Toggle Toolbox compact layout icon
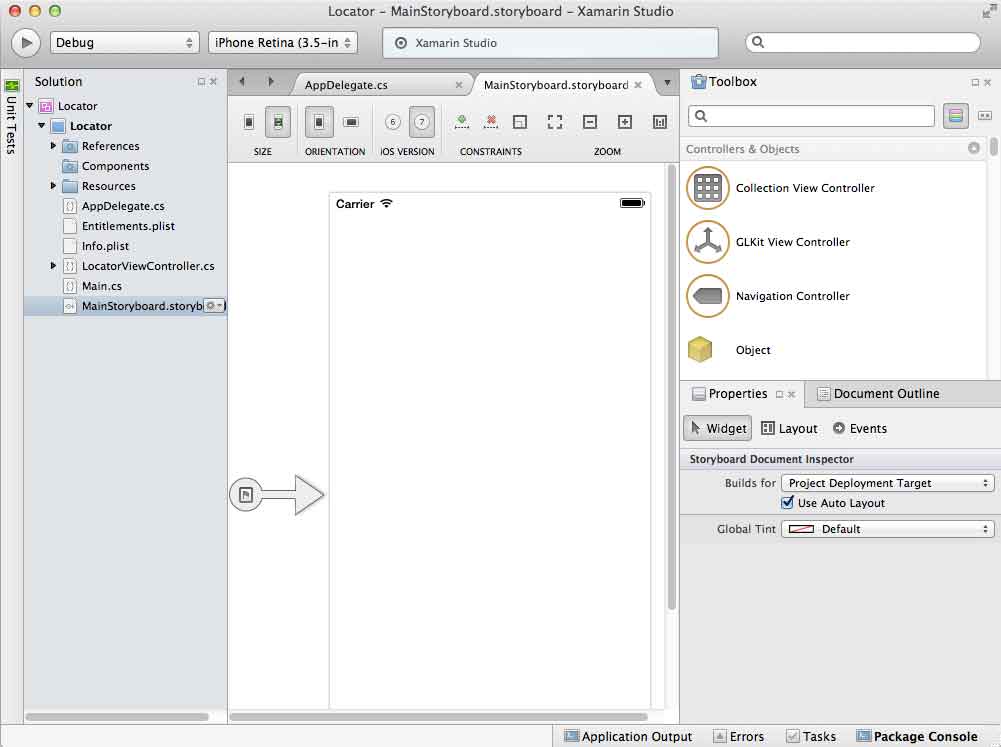Screen dimensions: 1001x747 [985, 116]
